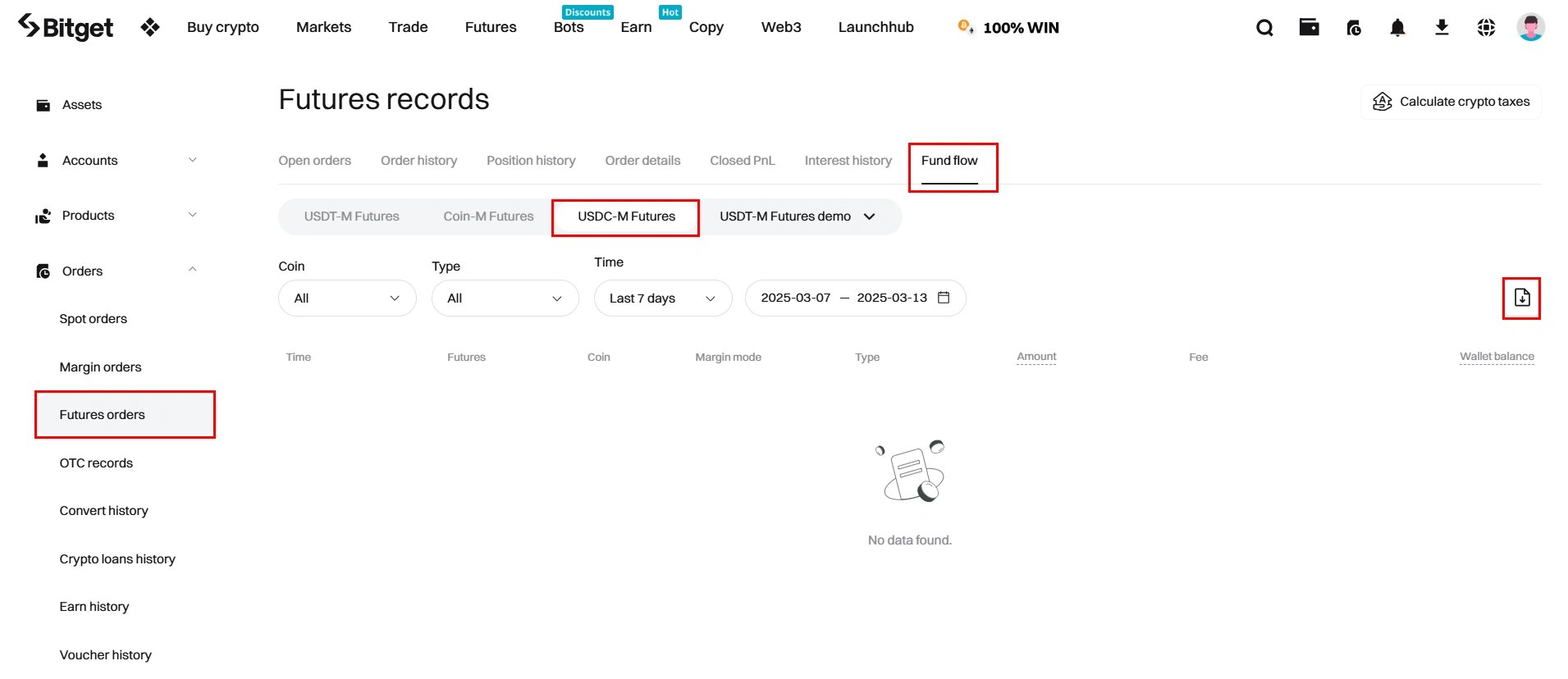Select the USDC-M Futures segment
The image size is (1568, 679).
(626, 216)
